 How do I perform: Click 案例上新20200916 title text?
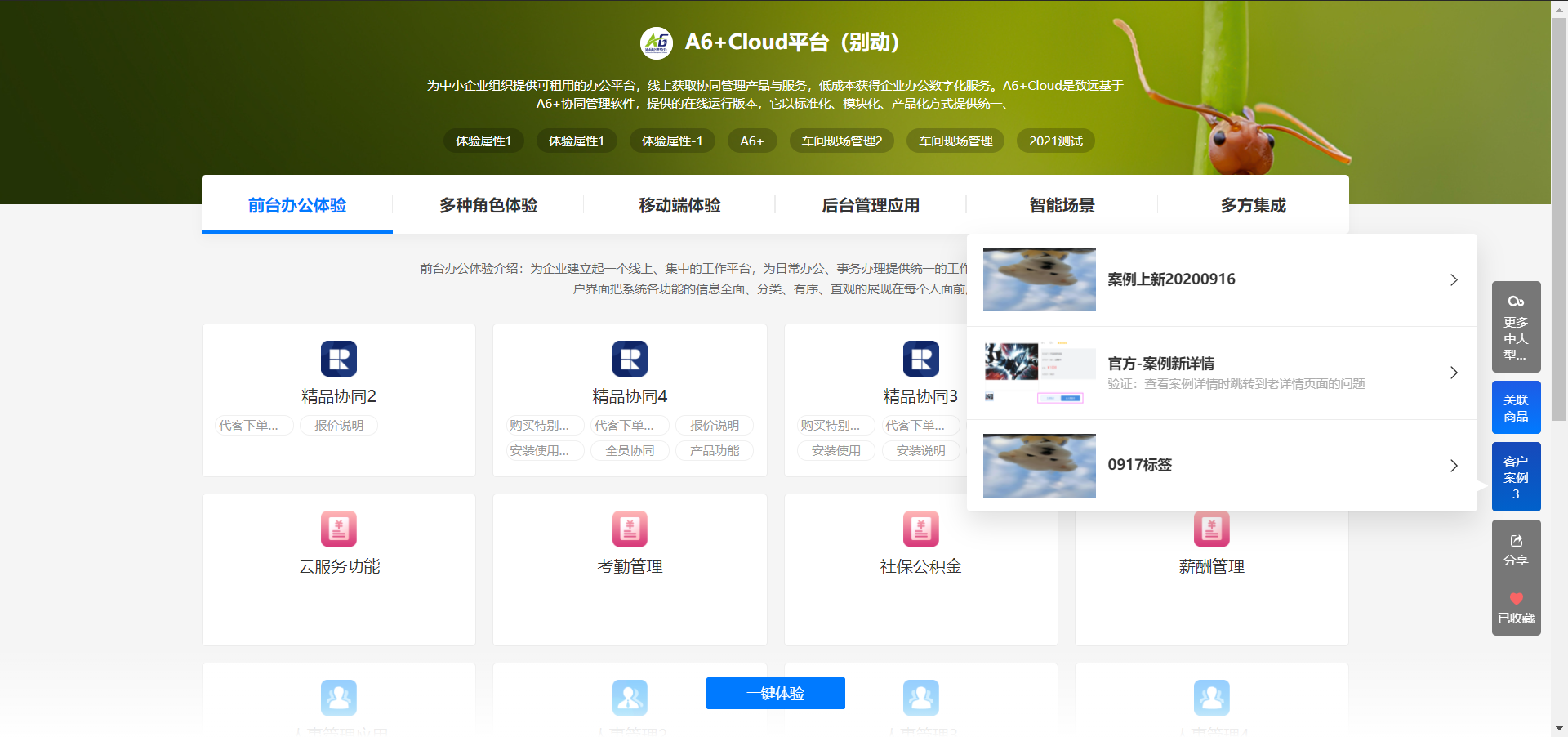point(1171,279)
